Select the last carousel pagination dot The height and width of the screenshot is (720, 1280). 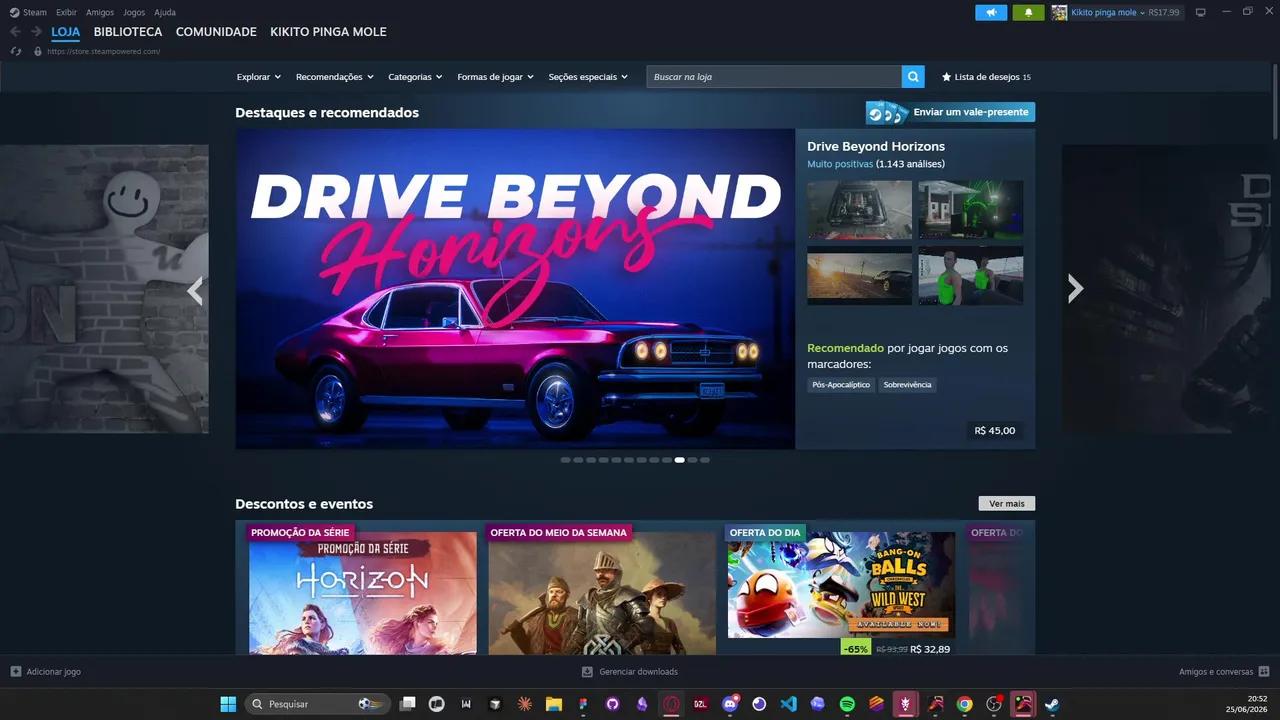705,460
